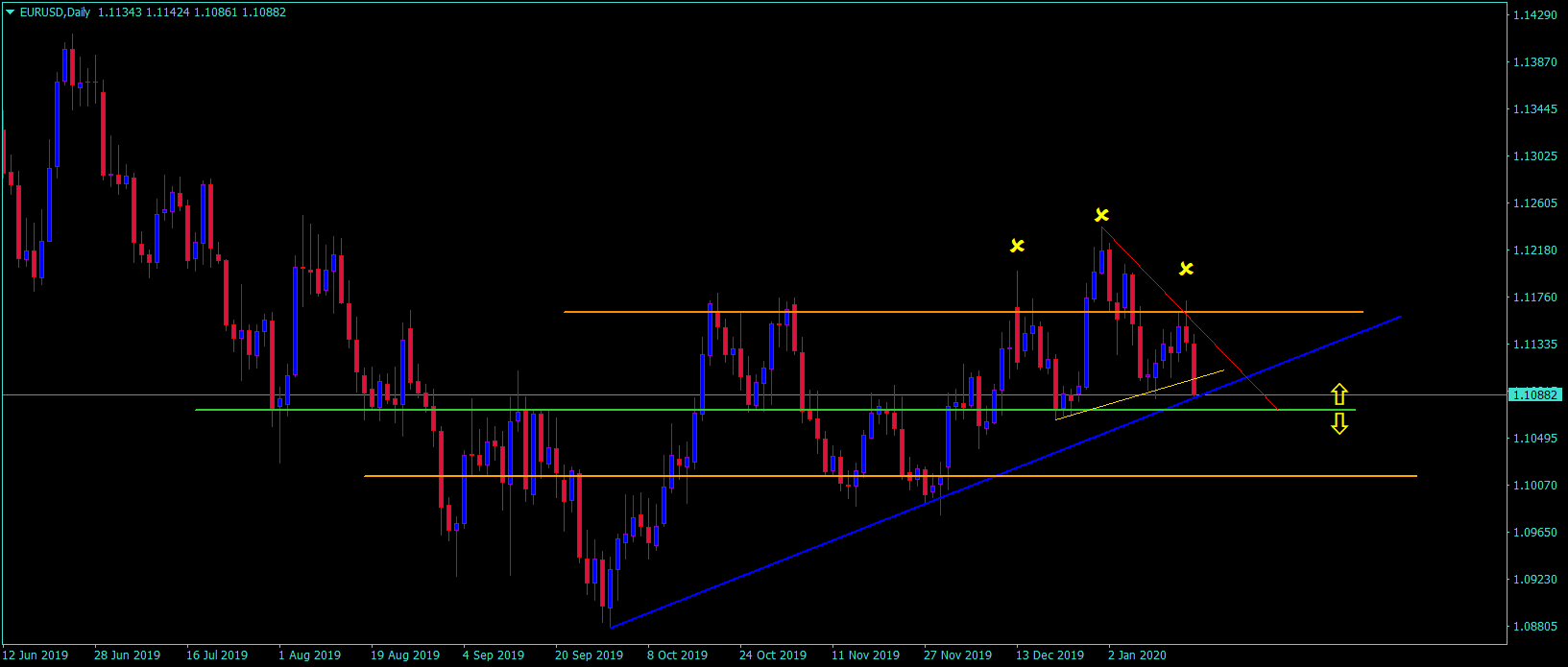
Task: Click the high price value 1.11424
Action: 167,12
